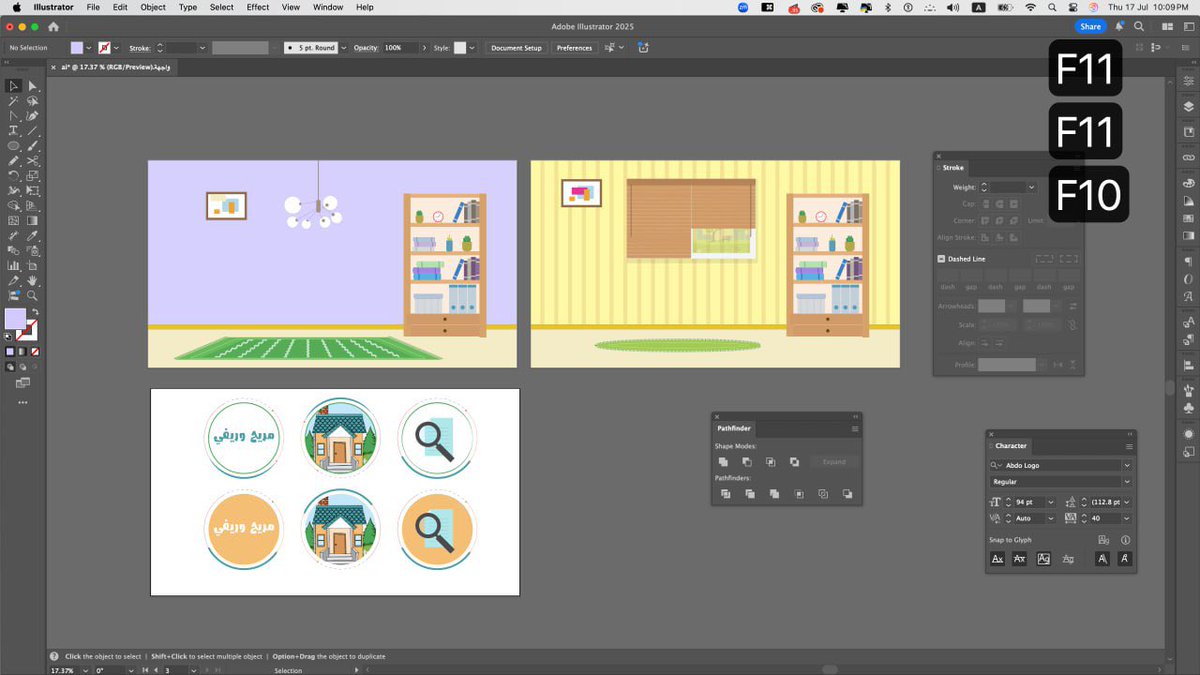
Task: Toggle Snap to Glyph Baseline button
Action: pos(997,559)
